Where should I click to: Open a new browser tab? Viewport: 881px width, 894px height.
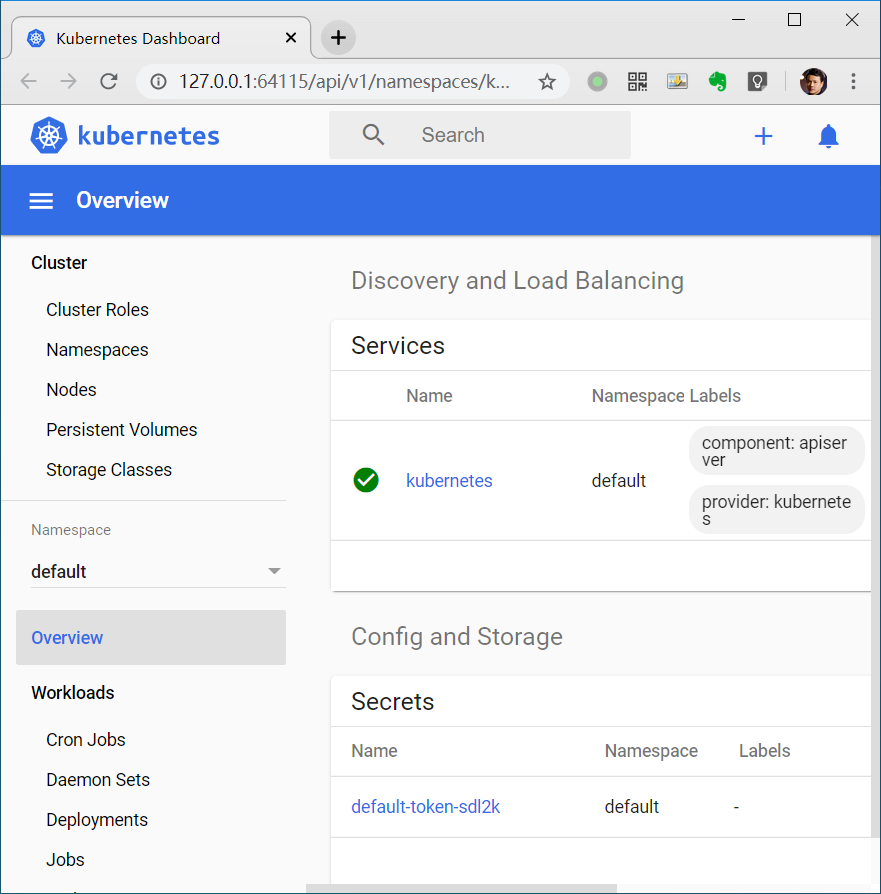tap(338, 38)
